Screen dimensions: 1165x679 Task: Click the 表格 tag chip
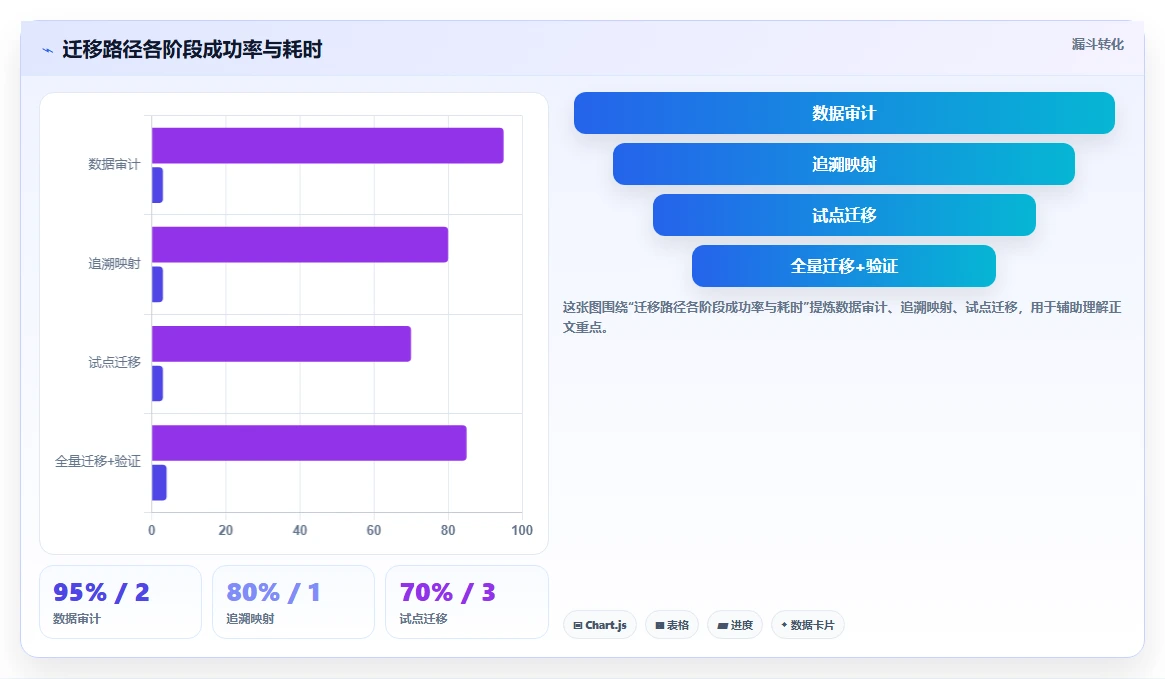point(672,625)
